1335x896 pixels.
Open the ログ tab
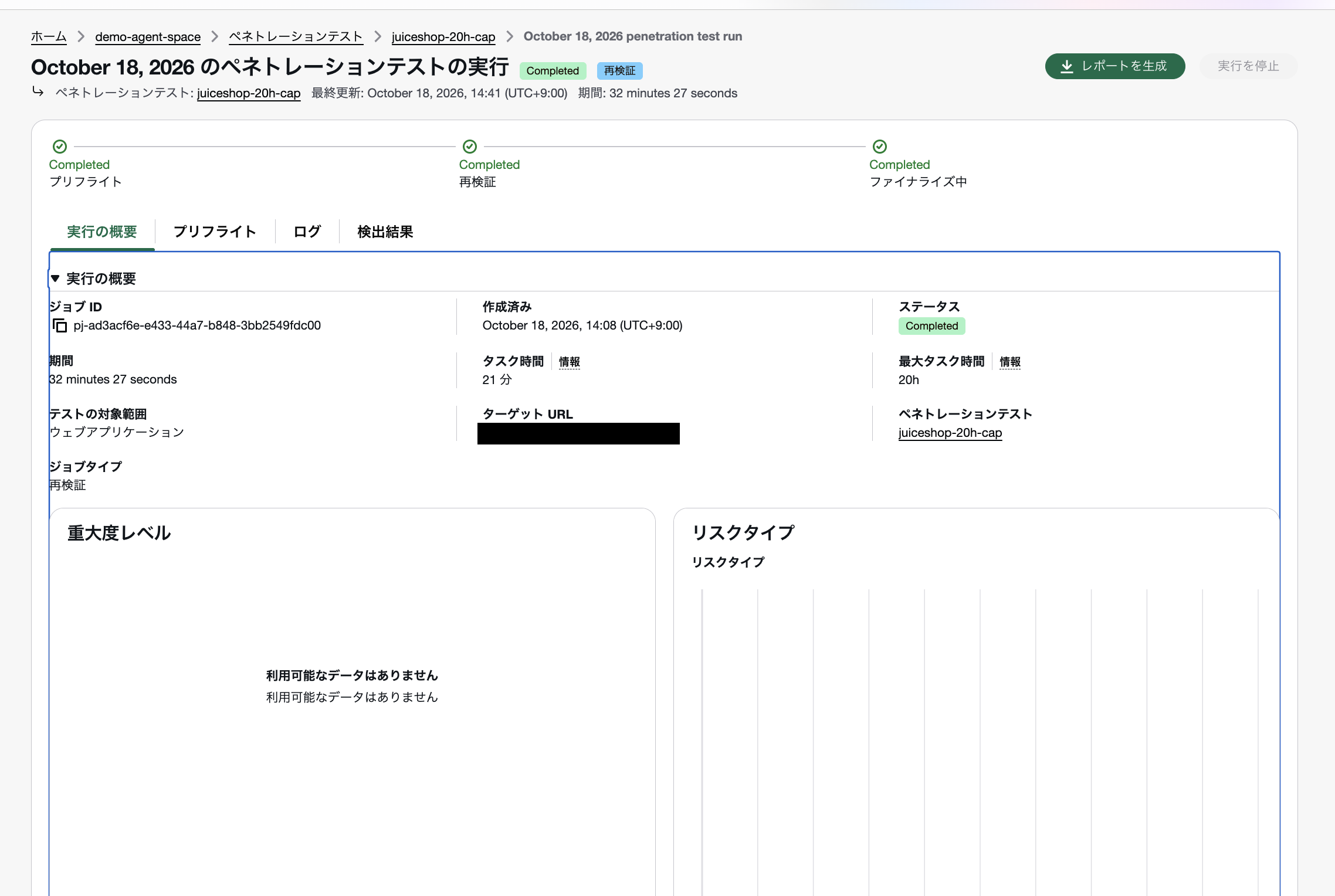(x=307, y=232)
